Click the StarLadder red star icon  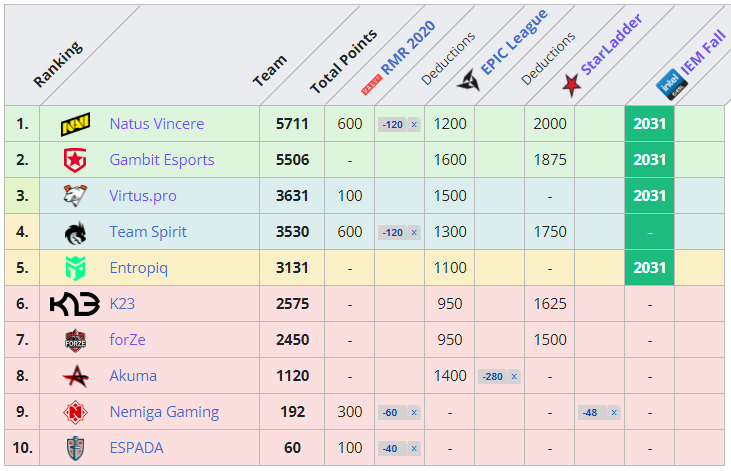pos(572,85)
